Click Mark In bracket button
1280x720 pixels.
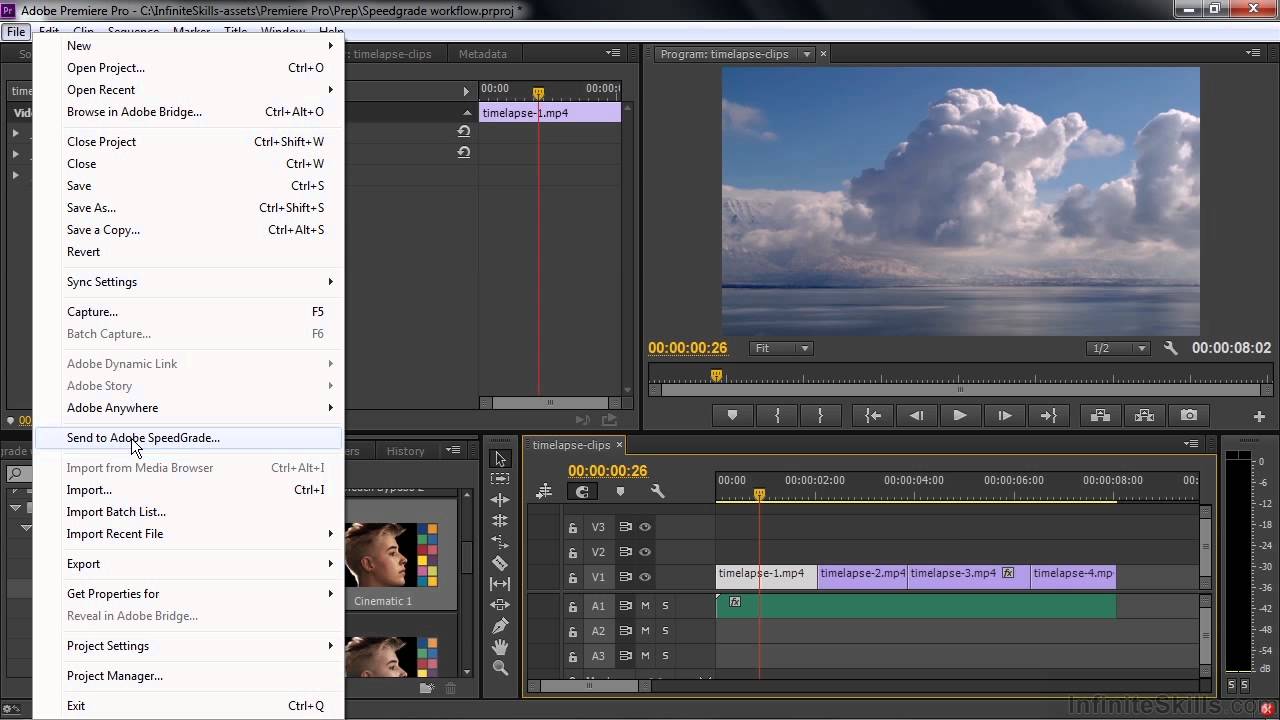coord(777,415)
